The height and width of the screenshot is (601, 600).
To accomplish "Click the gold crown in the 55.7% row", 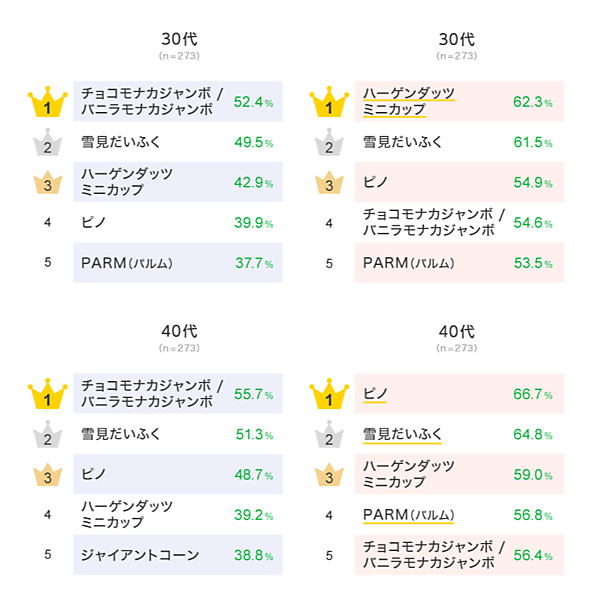I will [47, 394].
